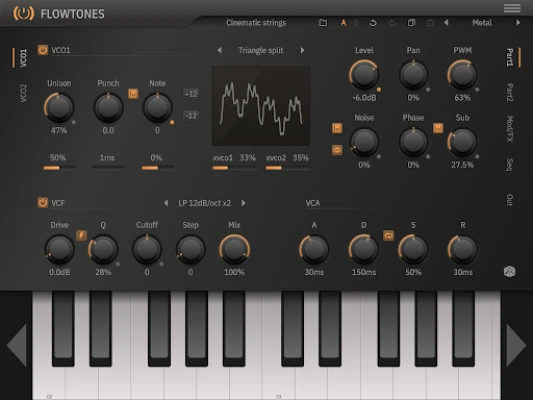Click the +12 octave button
Viewport: 533px width, 400px height.
click(x=191, y=94)
